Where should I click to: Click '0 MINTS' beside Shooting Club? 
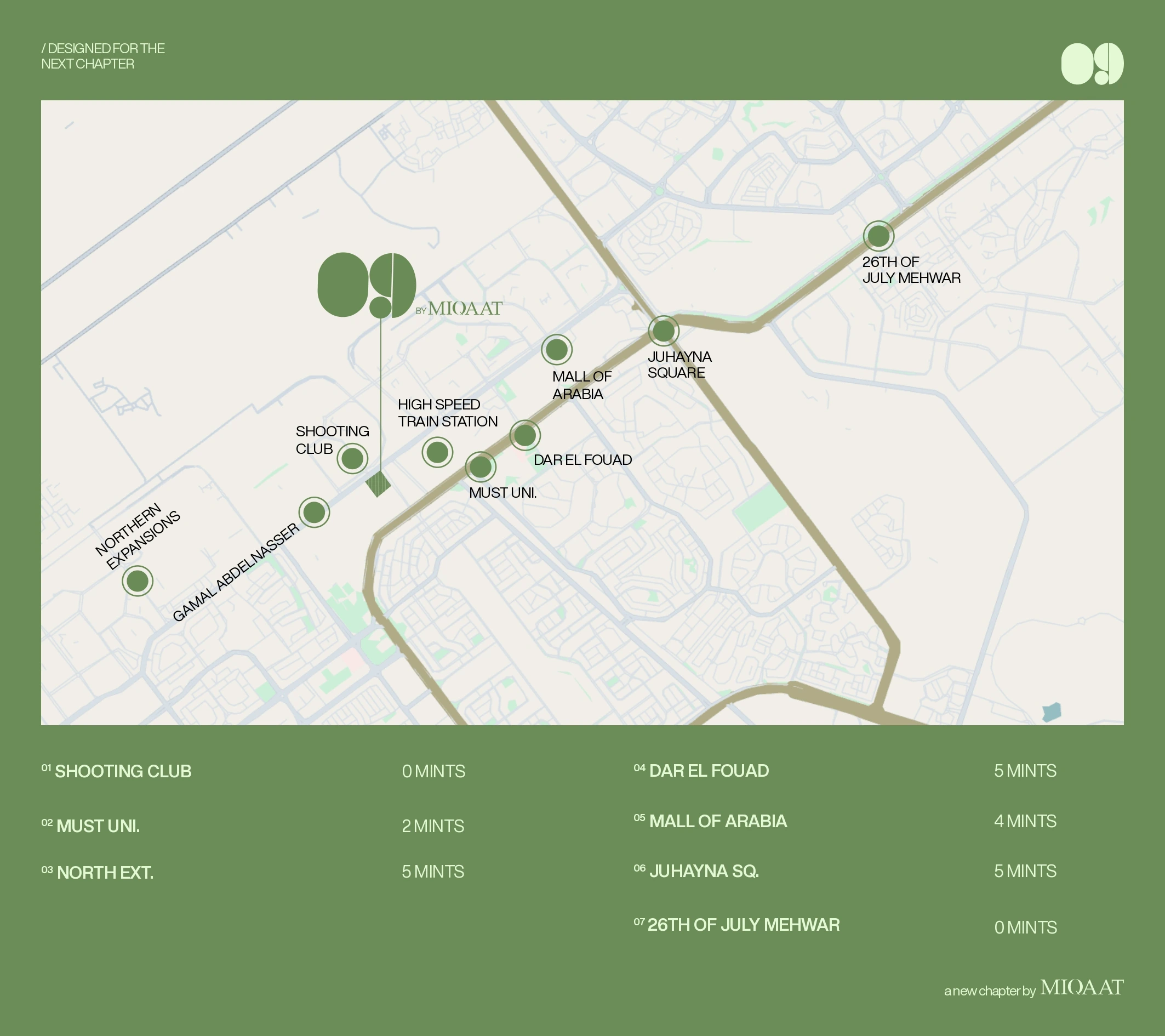click(434, 771)
